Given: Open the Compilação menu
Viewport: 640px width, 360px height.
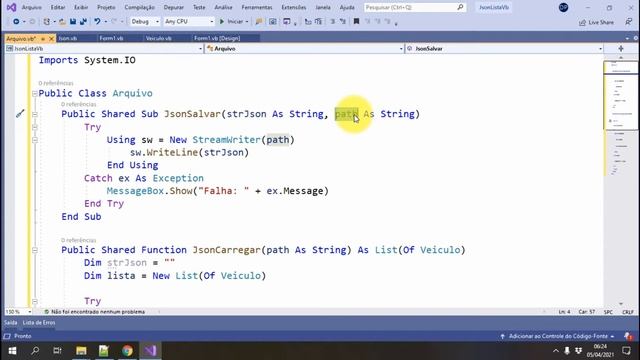Looking at the screenshot, I should 140,7.
